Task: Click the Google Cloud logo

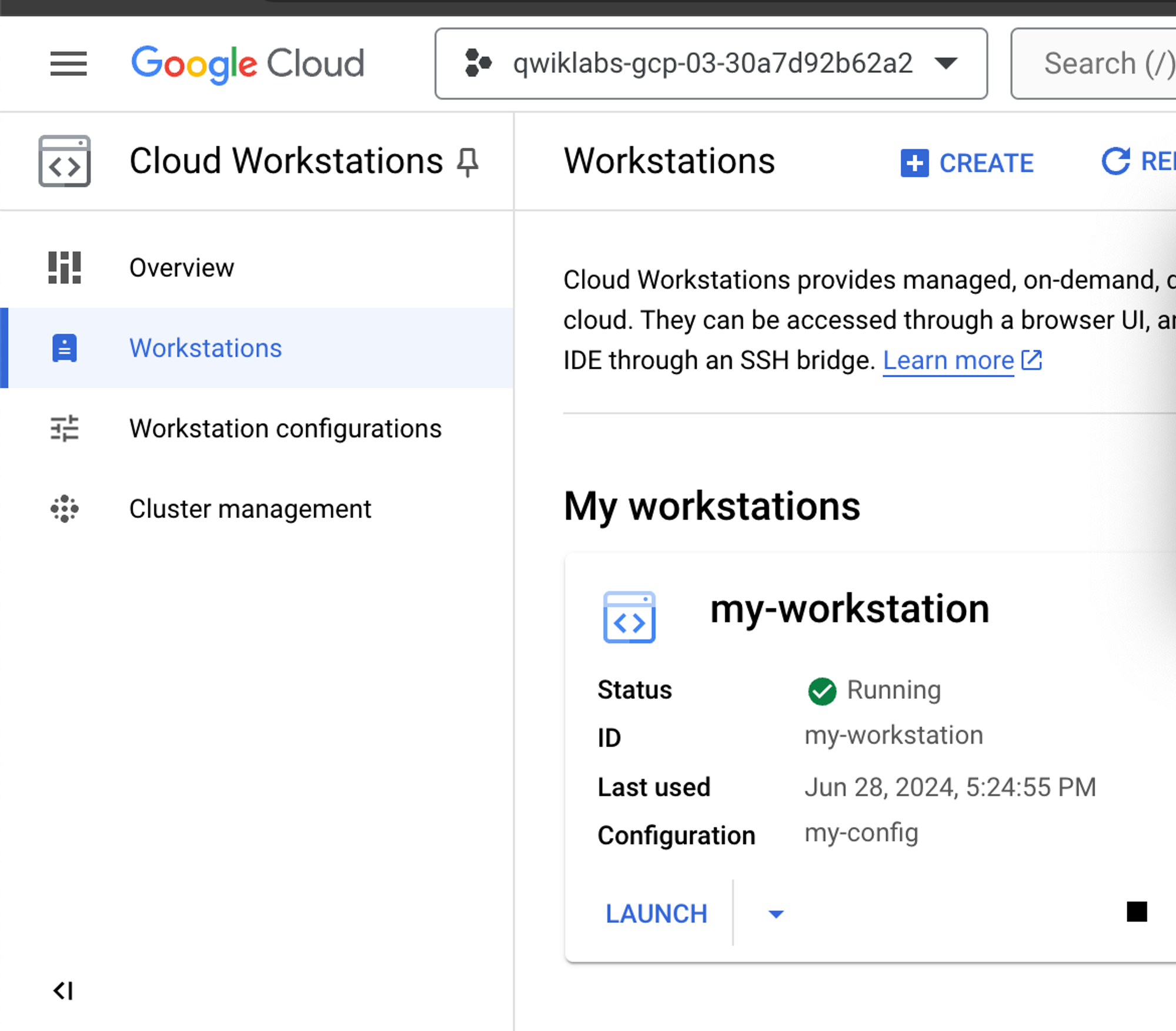Action: pos(248,63)
